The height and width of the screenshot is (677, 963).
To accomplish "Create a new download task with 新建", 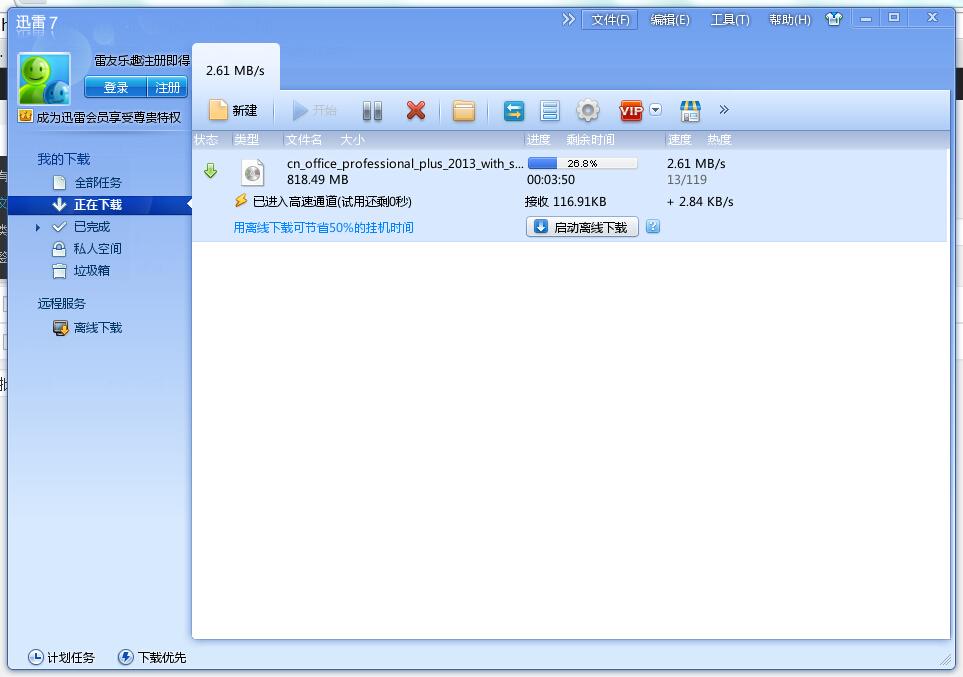I will 233,111.
